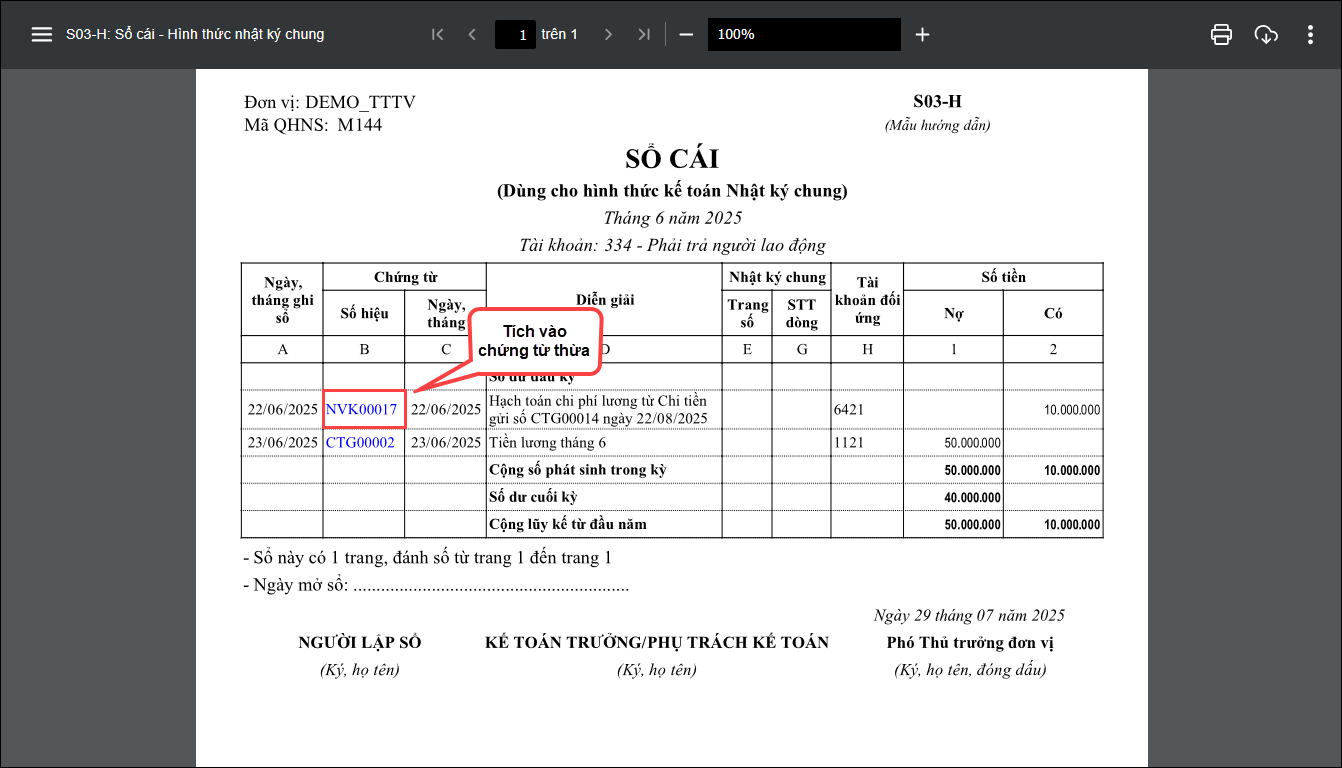Click 'Tài khoản: 334 - Phải trả người lao động'
Viewport: 1342px width, 768px height.
(672, 245)
